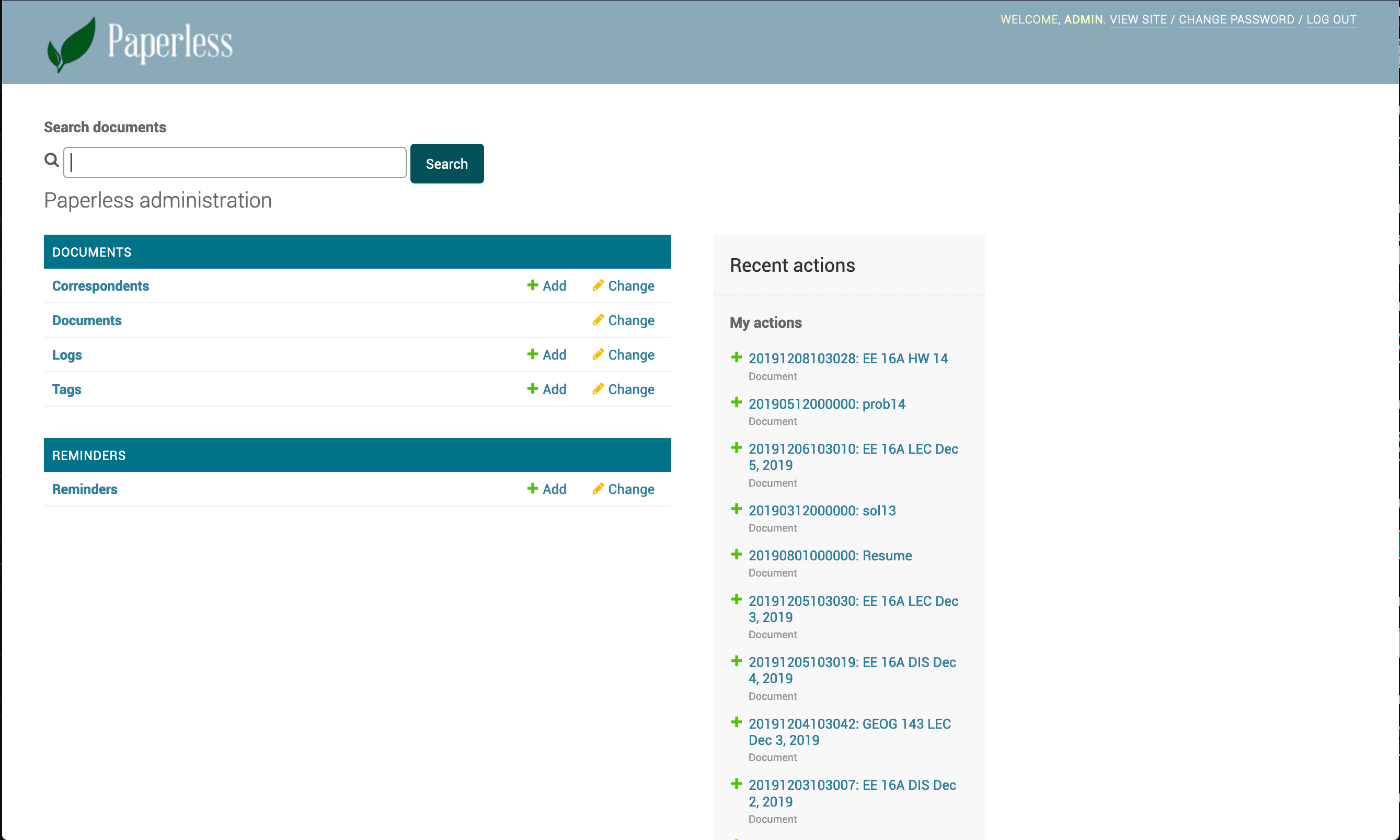Click Change text for Documents row

(x=631, y=320)
